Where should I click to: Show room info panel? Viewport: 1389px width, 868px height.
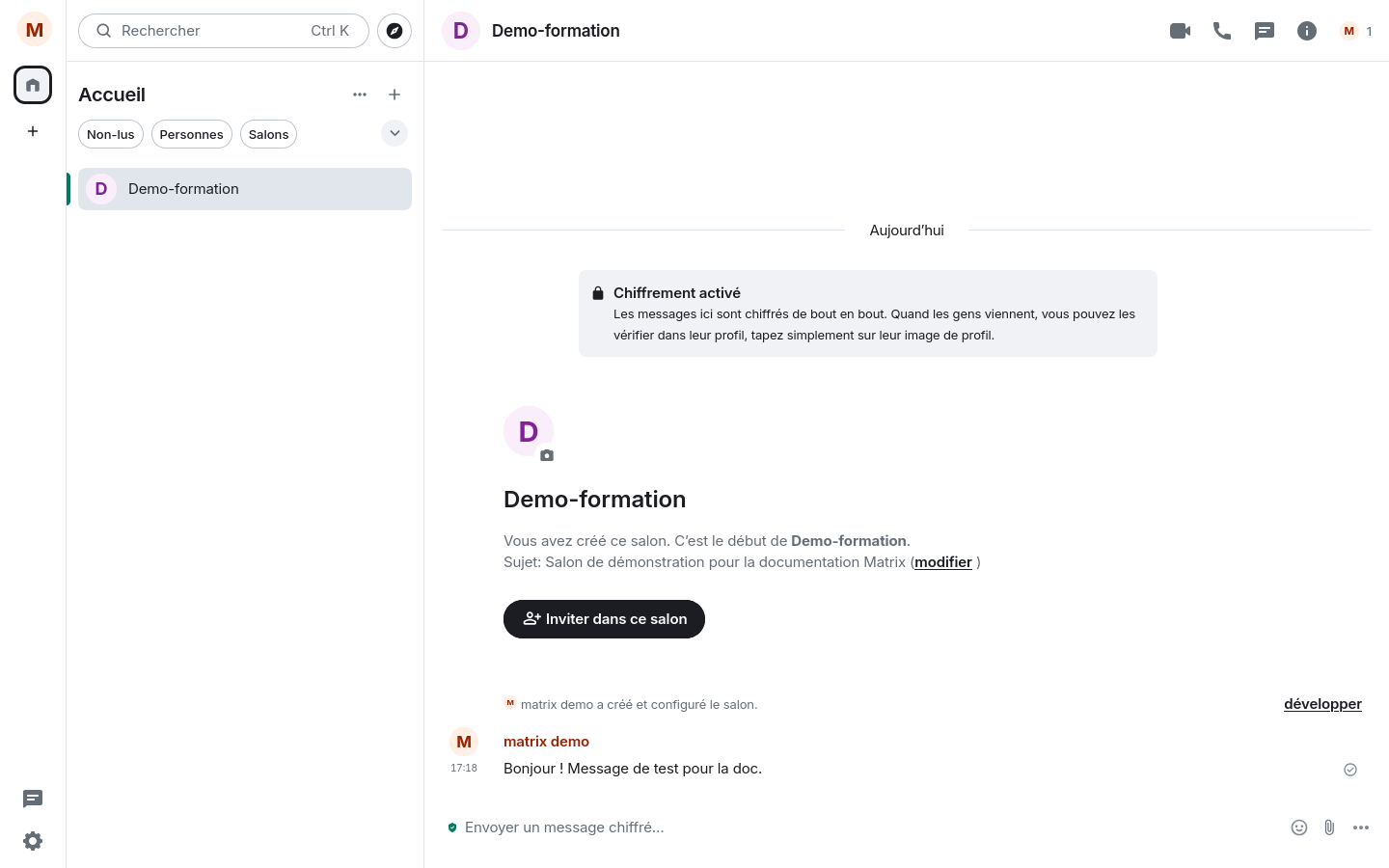1307,31
